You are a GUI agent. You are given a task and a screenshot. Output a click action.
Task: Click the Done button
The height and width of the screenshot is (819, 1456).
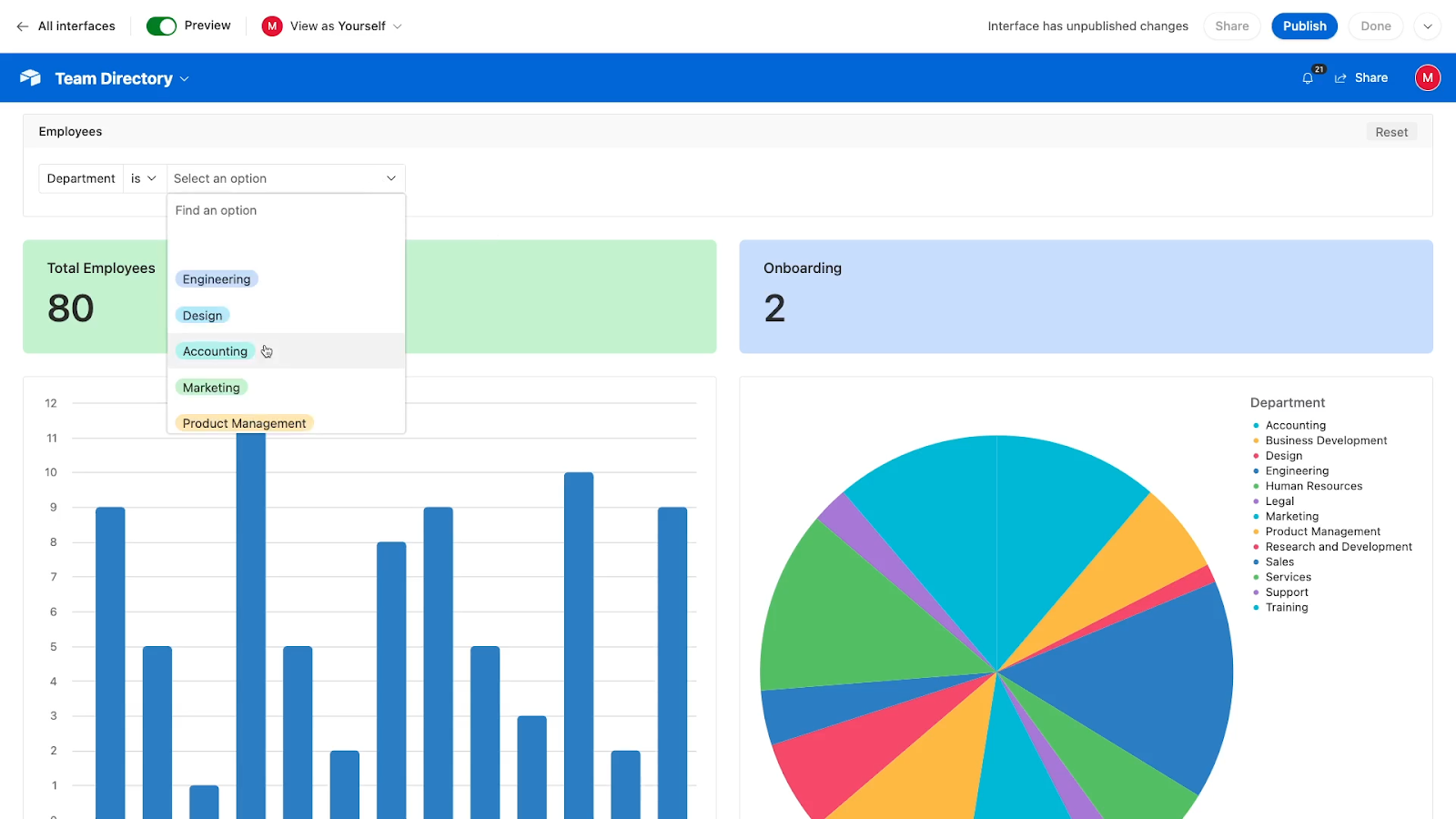pyautogui.click(x=1375, y=26)
